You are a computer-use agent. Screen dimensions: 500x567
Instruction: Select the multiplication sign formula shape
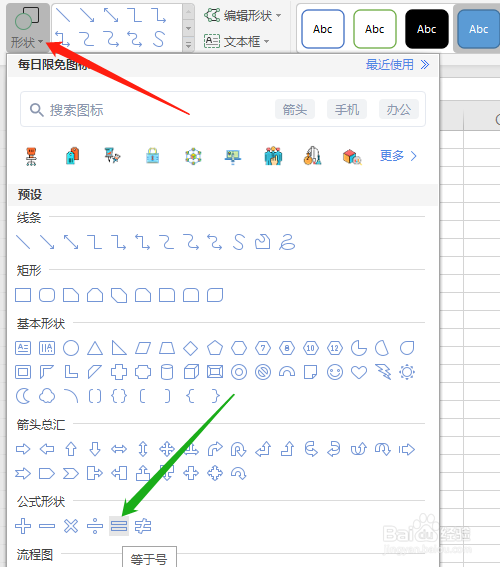coord(71,526)
